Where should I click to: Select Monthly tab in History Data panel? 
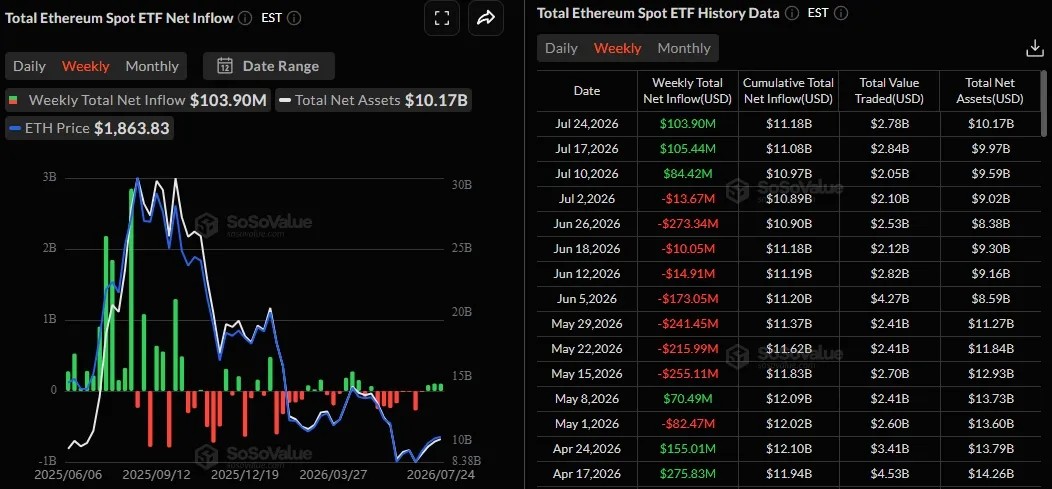tap(684, 48)
